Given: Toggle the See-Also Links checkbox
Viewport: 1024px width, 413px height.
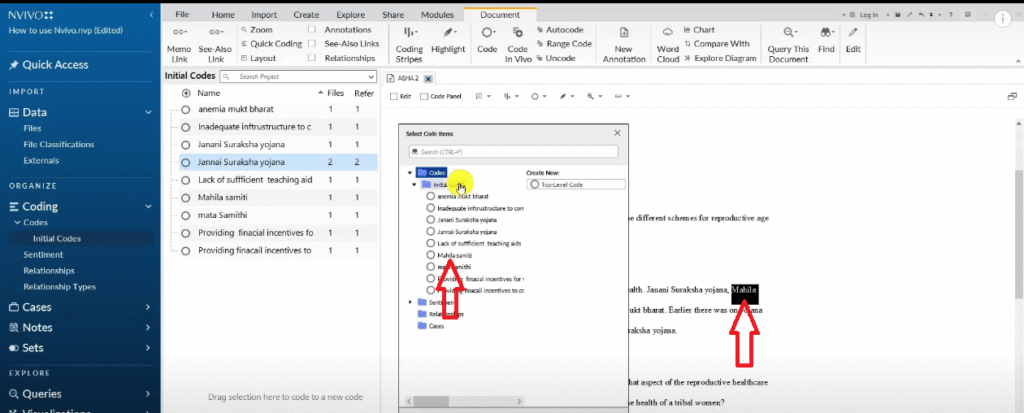Looking at the screenshot, I should click(312, 44).
